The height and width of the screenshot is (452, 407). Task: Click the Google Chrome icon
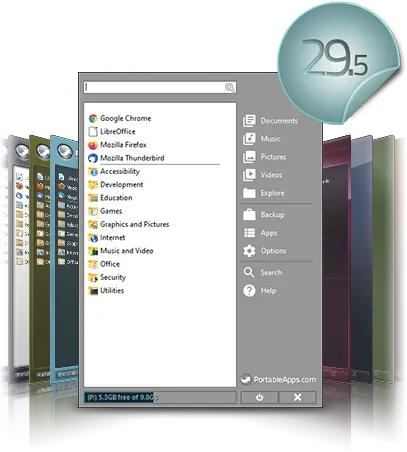[x=93, y=118]
